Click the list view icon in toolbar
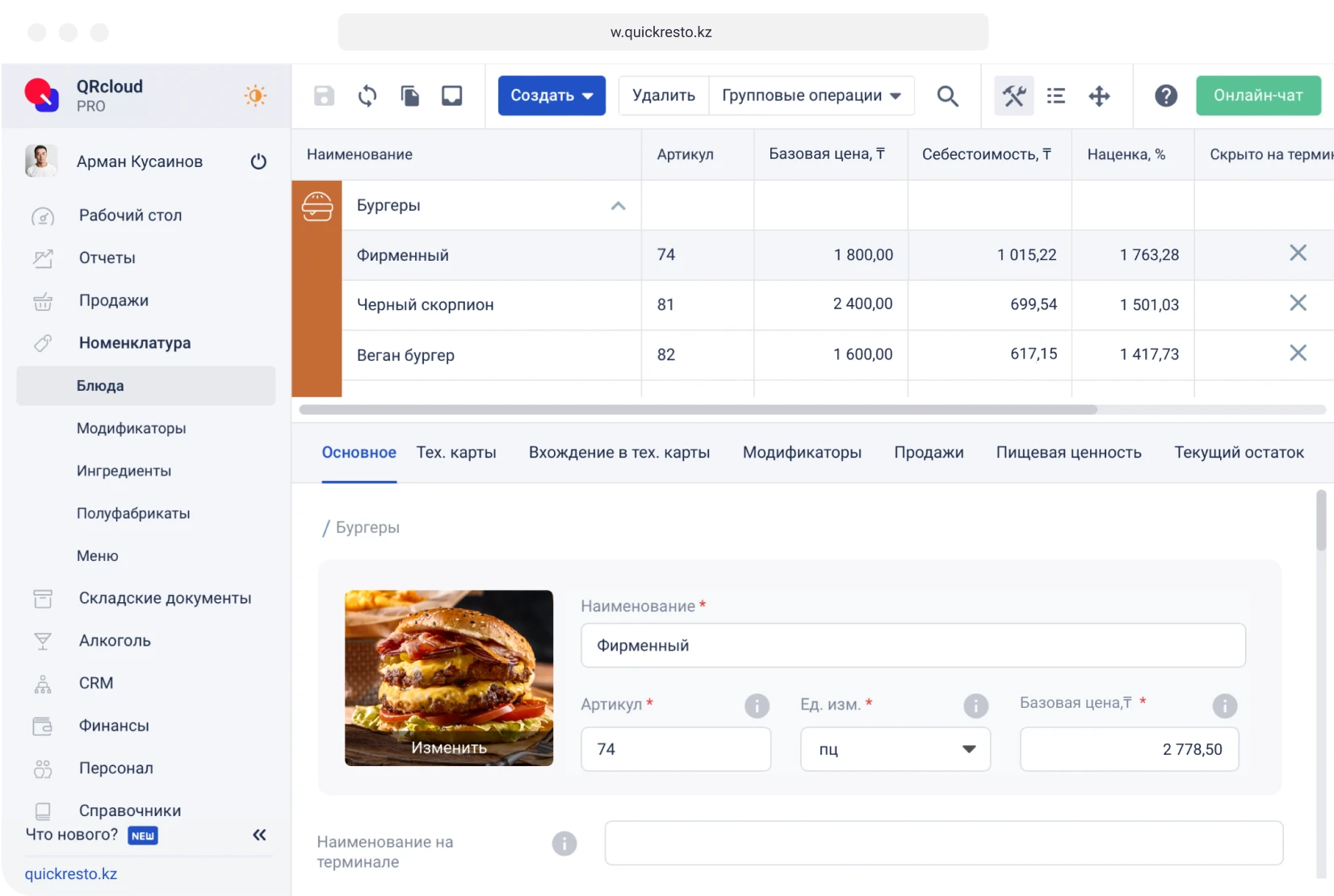Viewport: 1334px width, 896px height. (1056, 95)
